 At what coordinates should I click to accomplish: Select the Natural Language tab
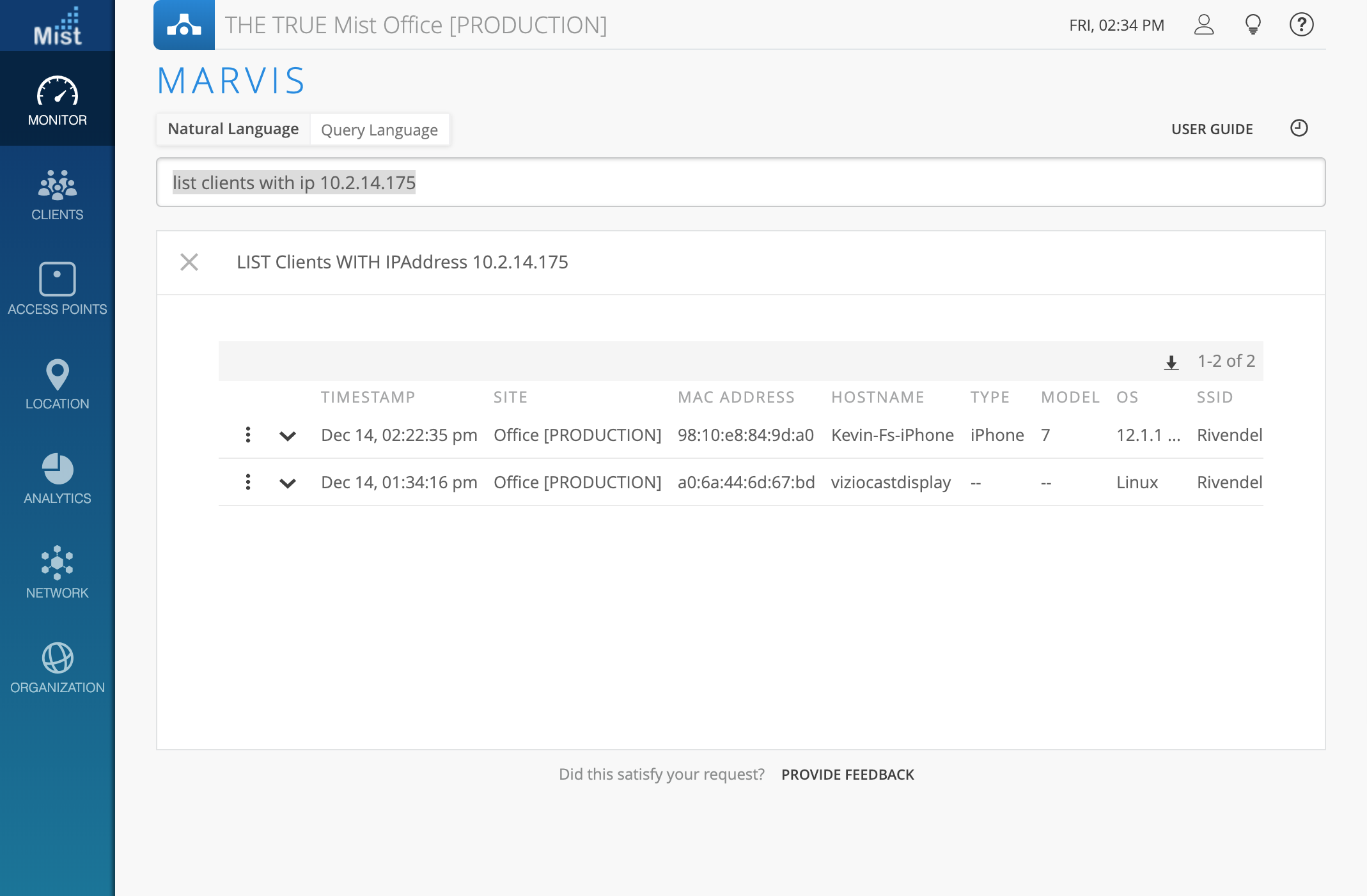click(233, 129)
